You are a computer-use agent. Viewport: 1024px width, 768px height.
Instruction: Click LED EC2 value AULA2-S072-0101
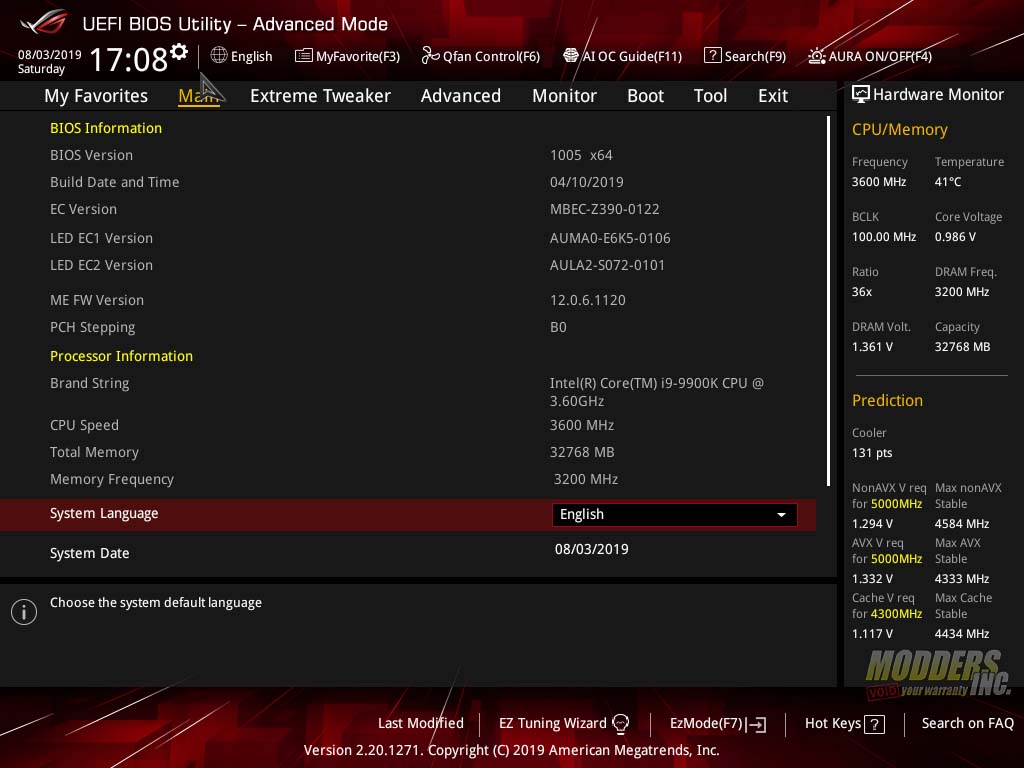607,265
